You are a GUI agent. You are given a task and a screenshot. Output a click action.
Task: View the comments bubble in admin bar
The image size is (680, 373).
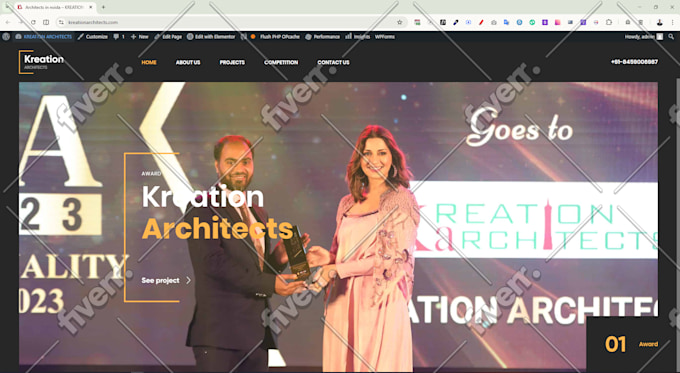pyautogui.click(x=119, y=37)
